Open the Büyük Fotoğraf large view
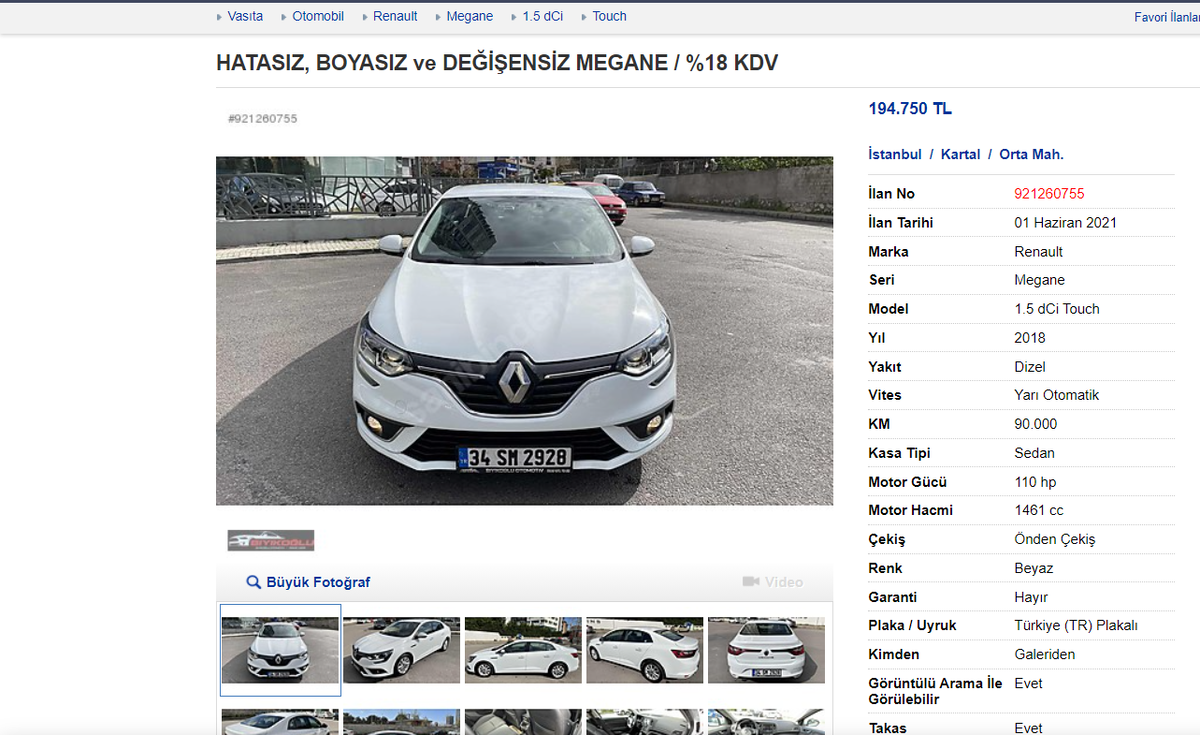Screen dimensions: 1200x735 pyautogui.click(x=318, y=582)
